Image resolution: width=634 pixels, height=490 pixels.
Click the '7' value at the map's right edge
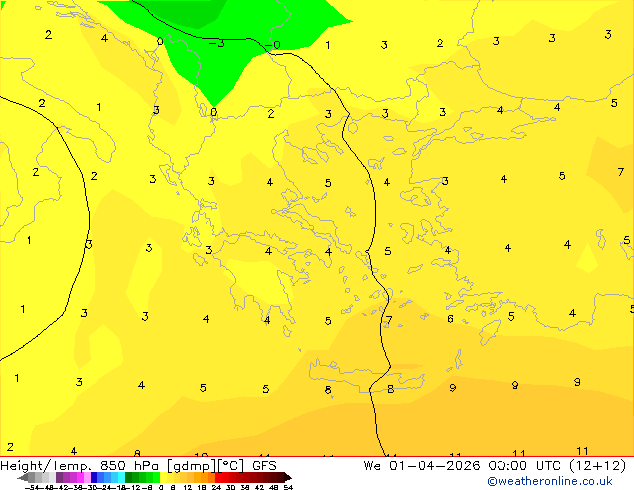pyautogui.click(x=621, y=172)
